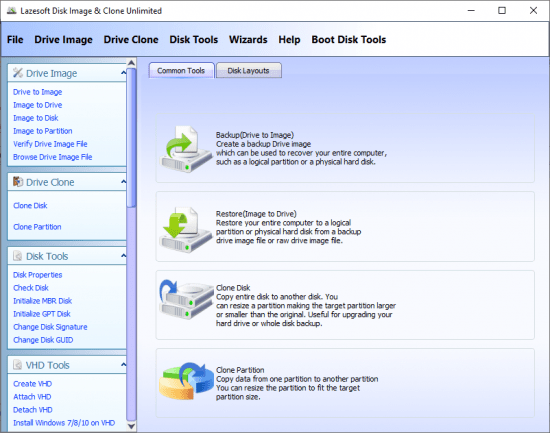The height and width of the screenshot is (433, 550).
Task: Click Change Disk GUID link
Action: 43,340
